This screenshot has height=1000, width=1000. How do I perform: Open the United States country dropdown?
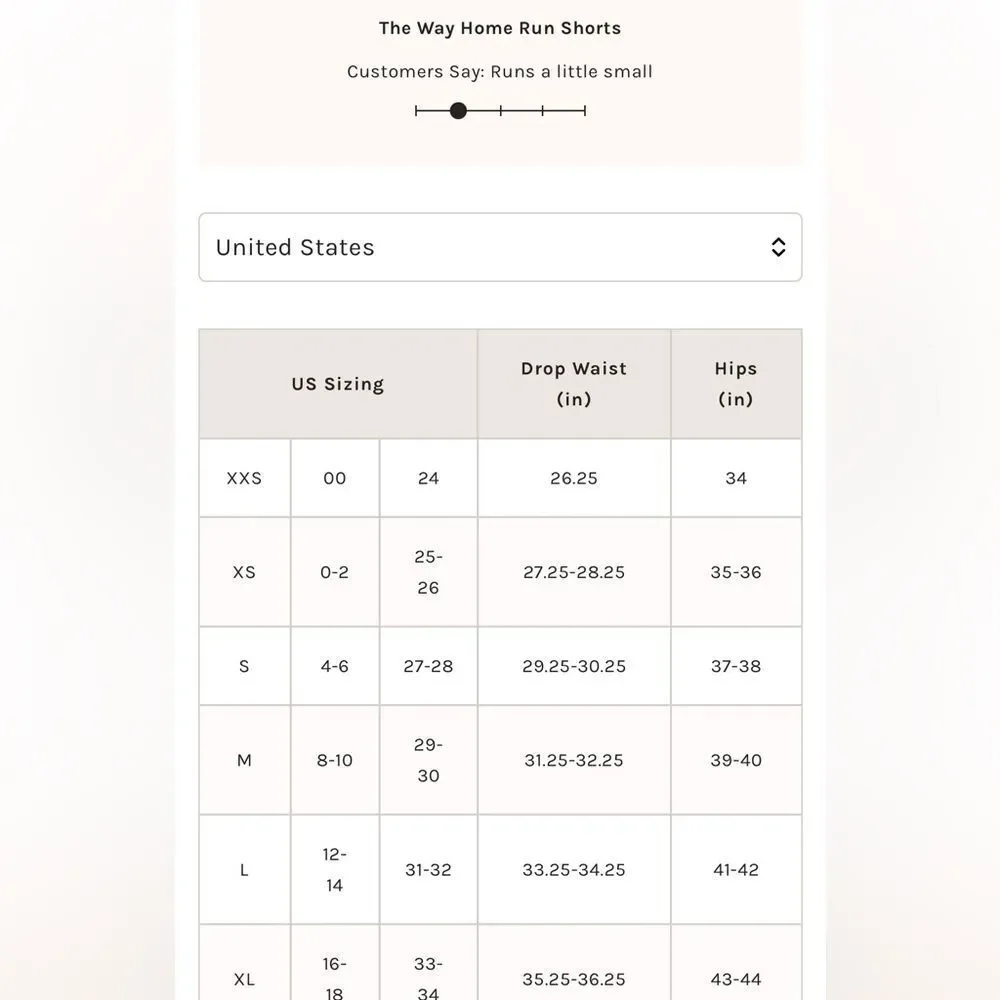tap(500, 247)
